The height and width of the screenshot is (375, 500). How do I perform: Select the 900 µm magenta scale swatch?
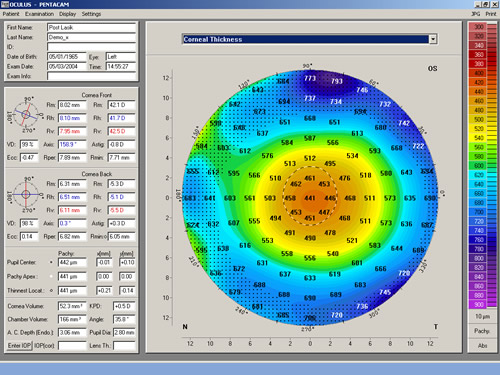click(478, 304)
